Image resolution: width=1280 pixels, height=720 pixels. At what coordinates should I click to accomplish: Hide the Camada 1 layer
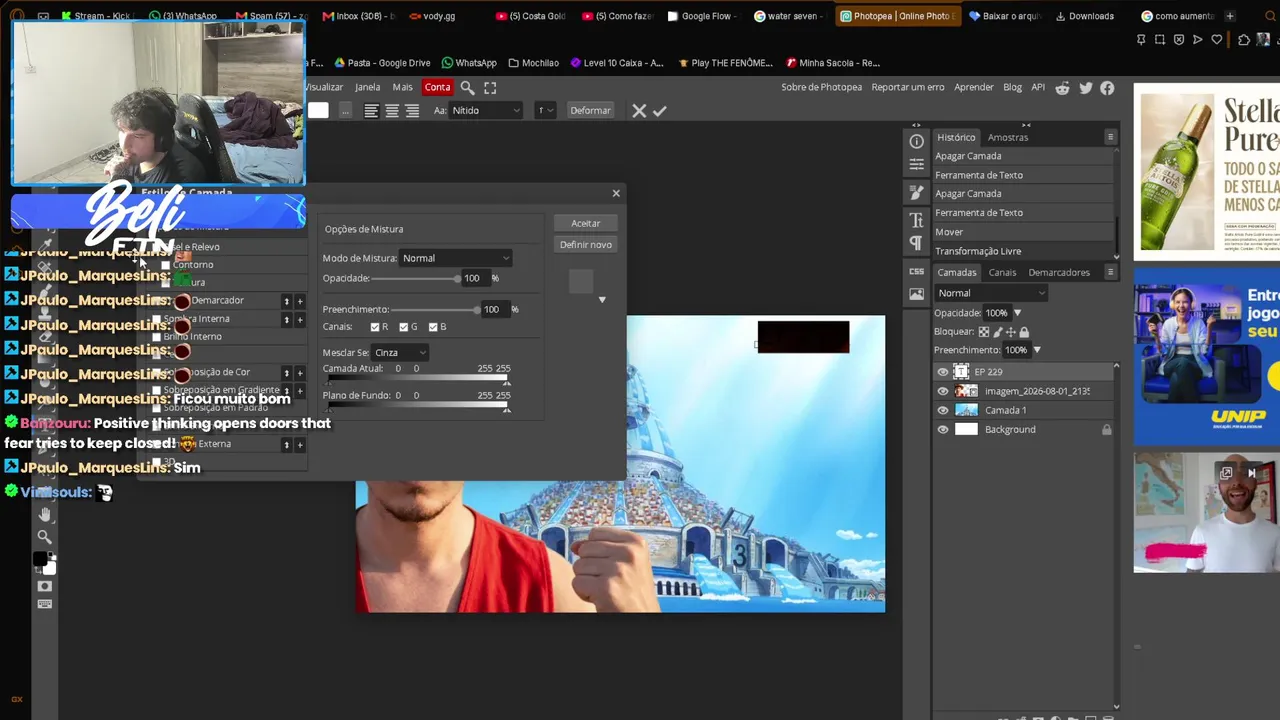point(943,410)
